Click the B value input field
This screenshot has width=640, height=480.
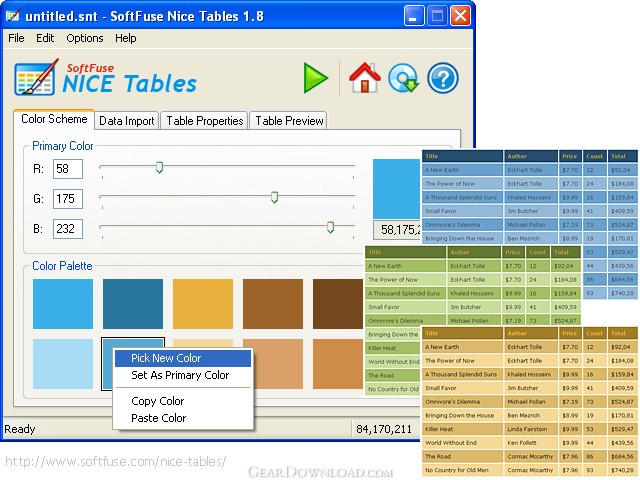[68, 229]
